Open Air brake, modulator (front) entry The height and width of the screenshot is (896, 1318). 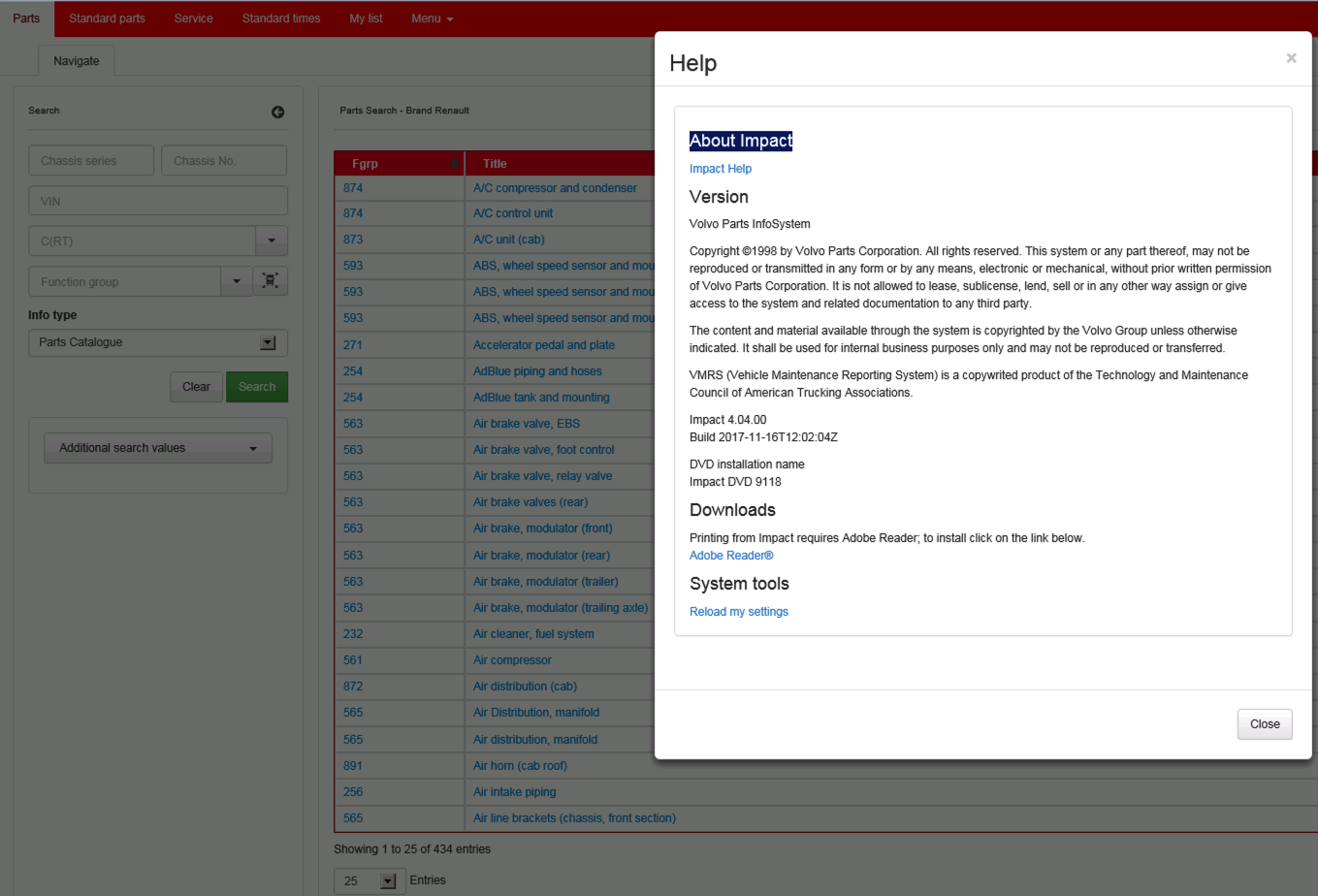543,528
